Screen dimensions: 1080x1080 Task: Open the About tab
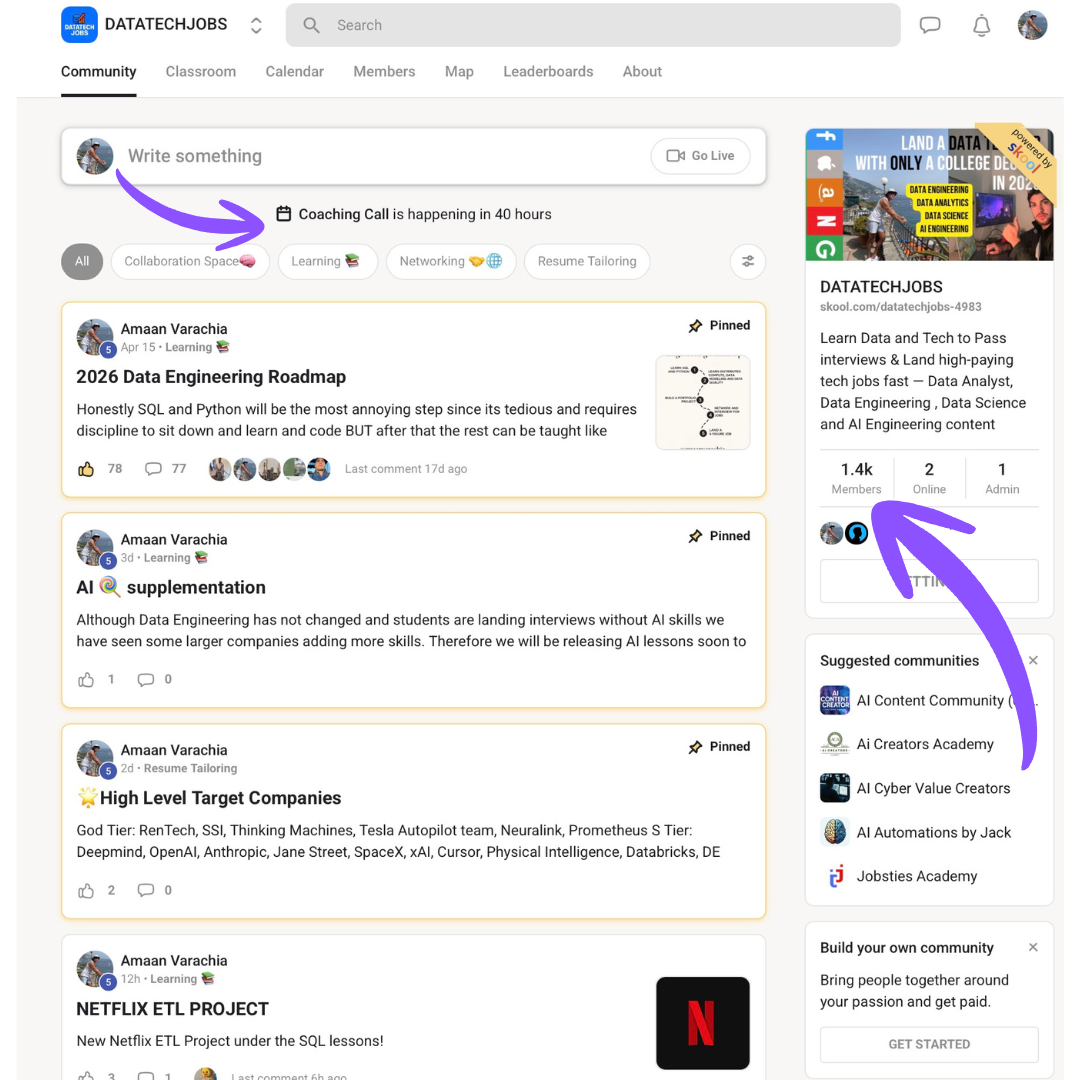point(642,72)
